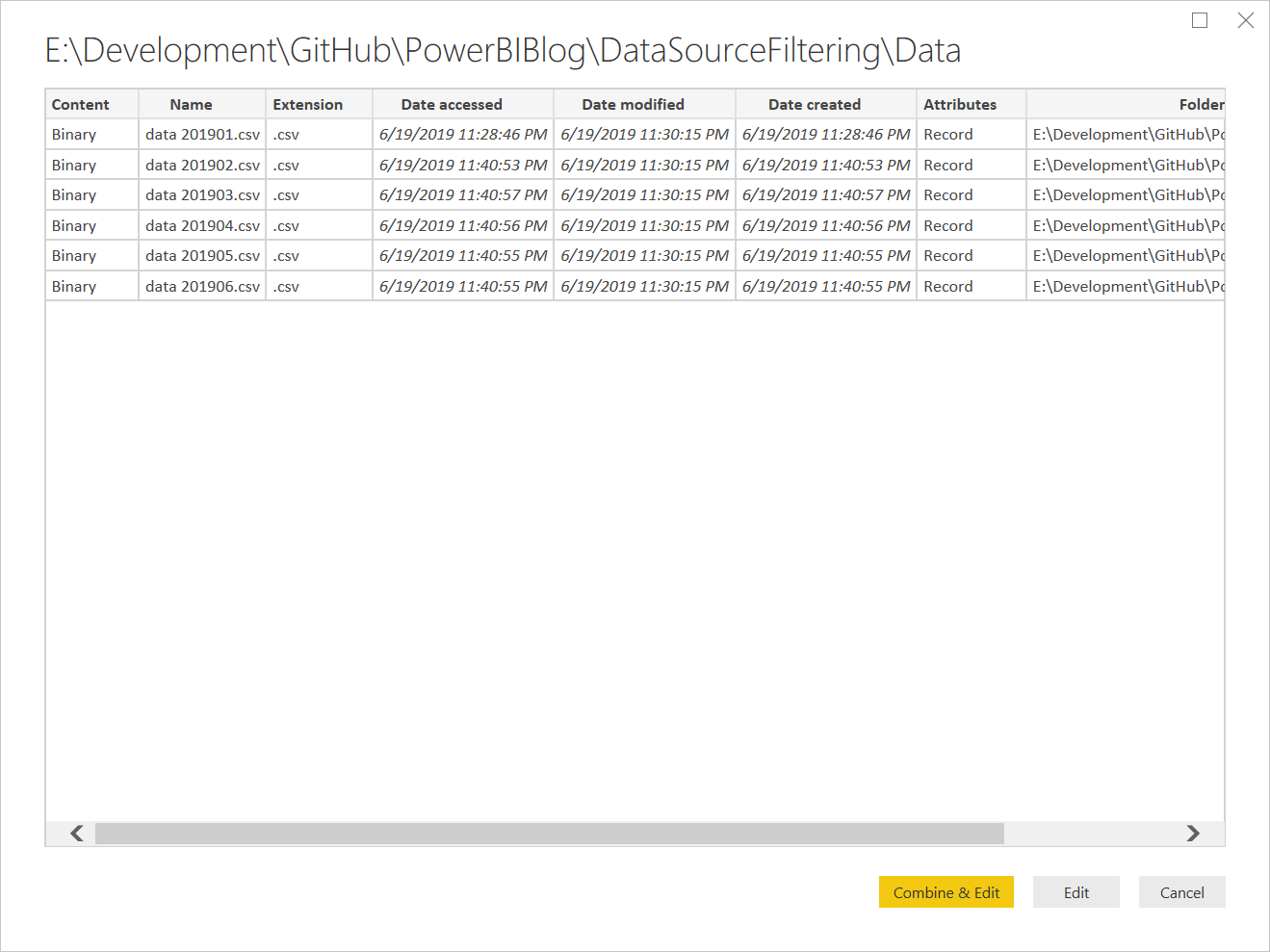The height and width of the screenshot is (952, 1270).
Task: Cancel the file combine dialog
Action: coord(1181,891)
